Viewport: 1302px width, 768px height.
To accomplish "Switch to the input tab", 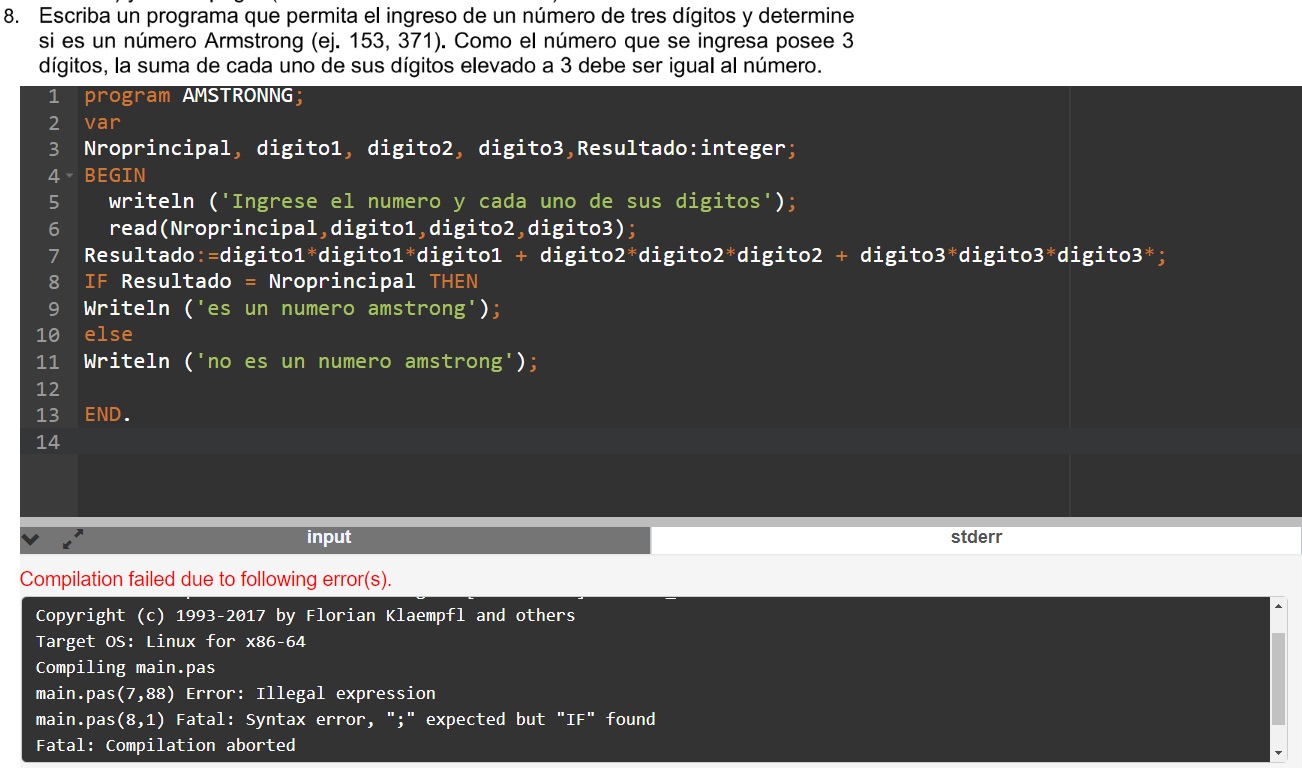I will (329, 538).
